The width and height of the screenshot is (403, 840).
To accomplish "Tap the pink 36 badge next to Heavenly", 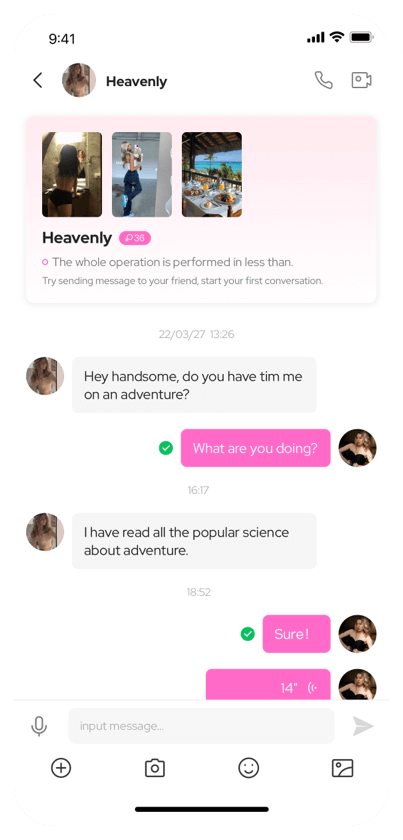I will coord(135,238).
